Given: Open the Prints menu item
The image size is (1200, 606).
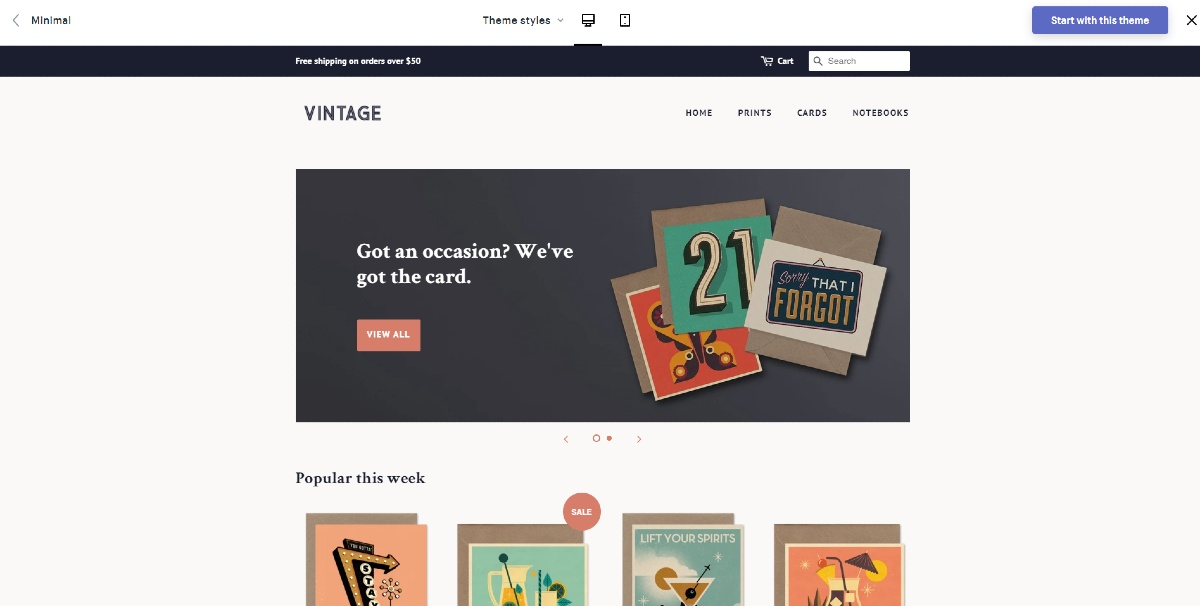Looking at the screenshot, I should pyautogui.click(x=755, y=113).
